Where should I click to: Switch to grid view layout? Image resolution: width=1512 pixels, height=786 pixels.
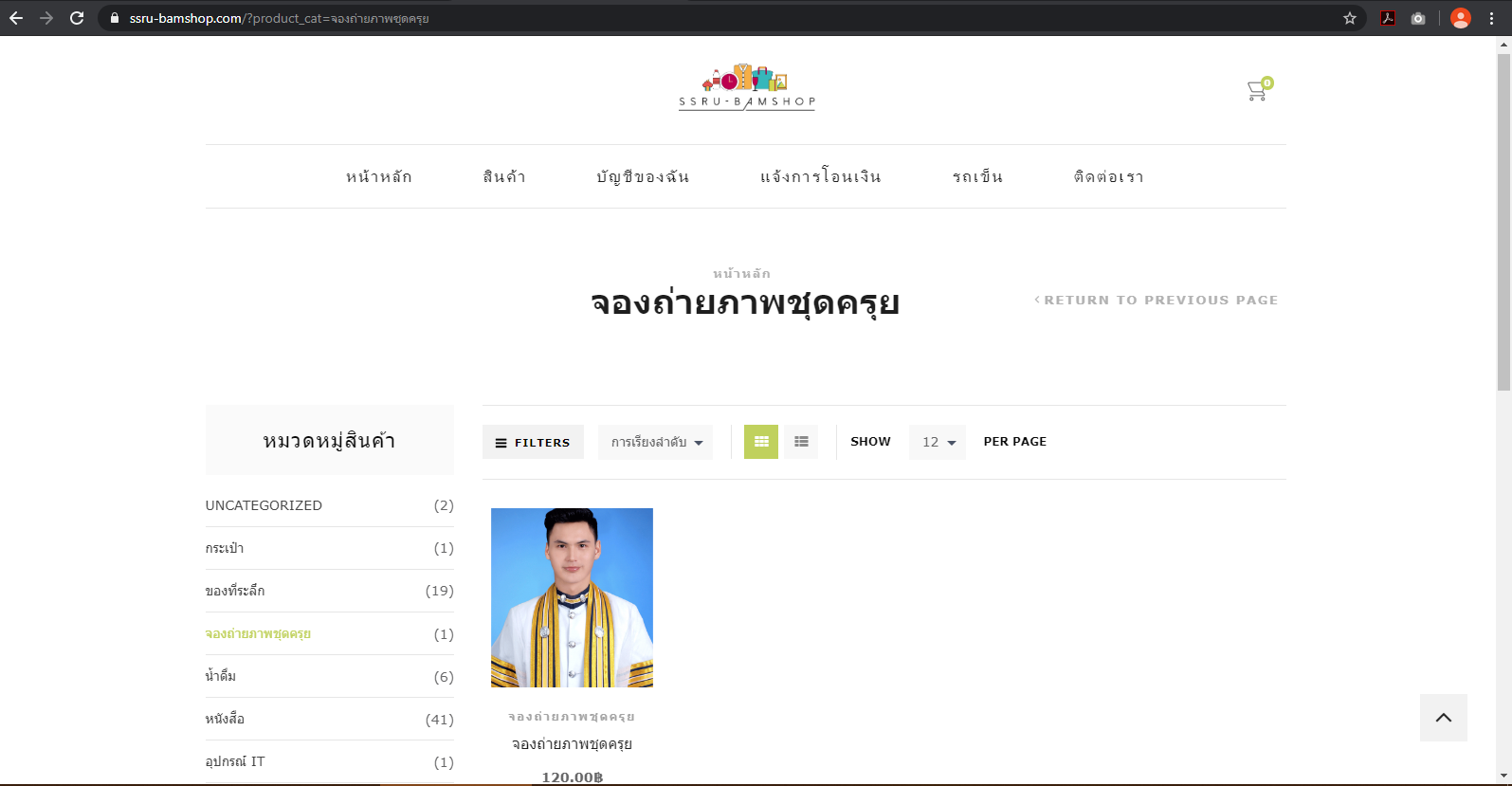pyautogui.click(x=760, y=442)
